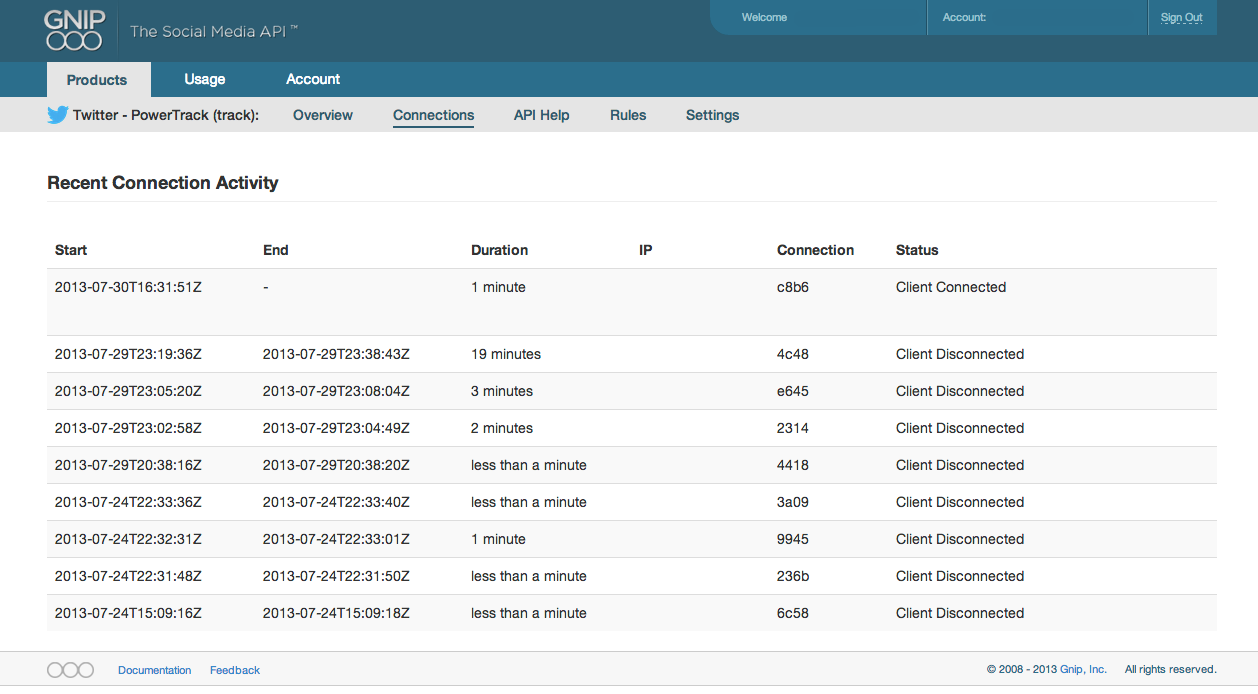Click the Start column header

71,250
